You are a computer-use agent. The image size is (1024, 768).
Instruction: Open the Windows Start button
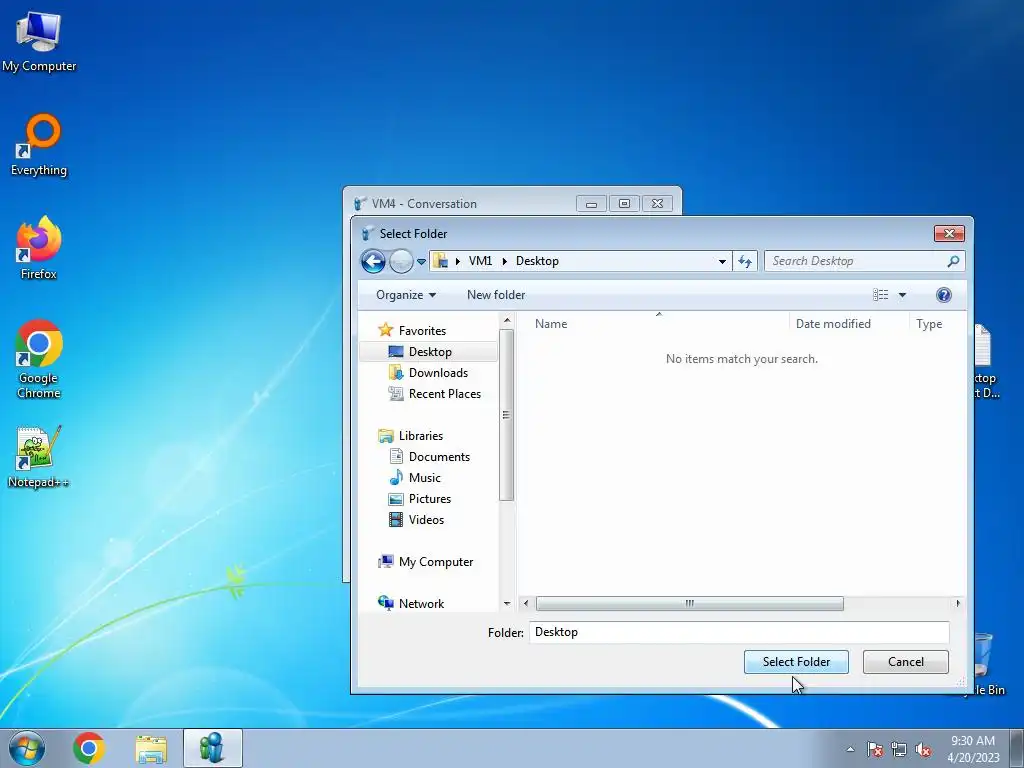[27, 748]
